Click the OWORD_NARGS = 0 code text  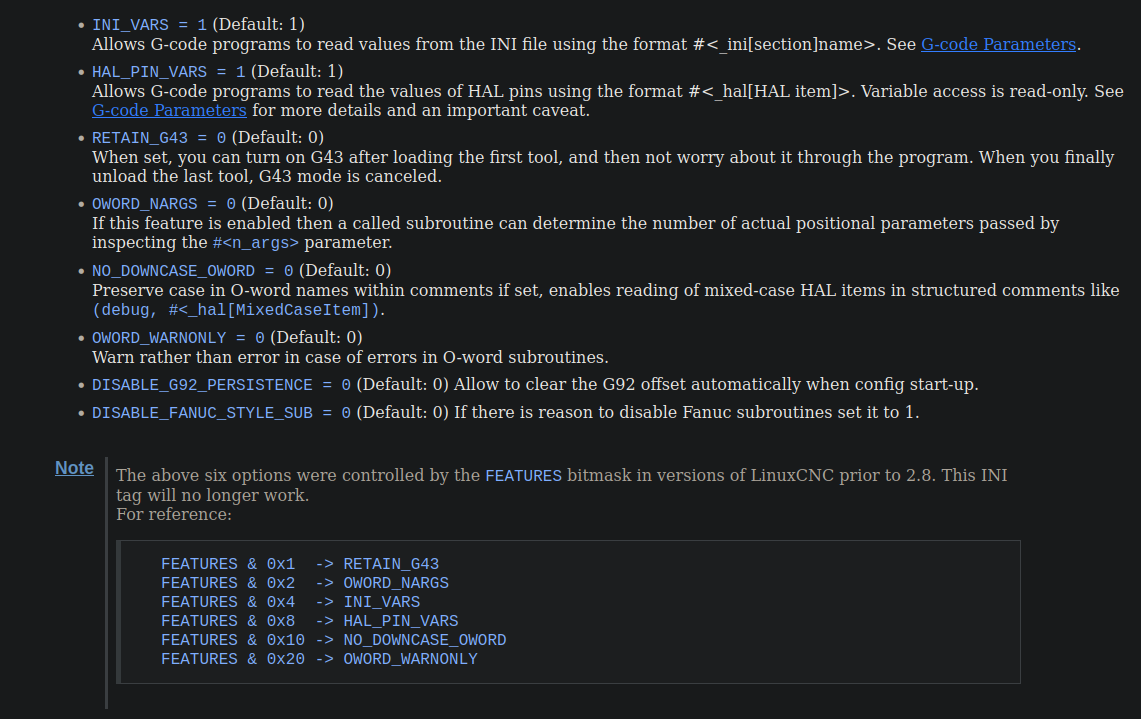point(164,204)
